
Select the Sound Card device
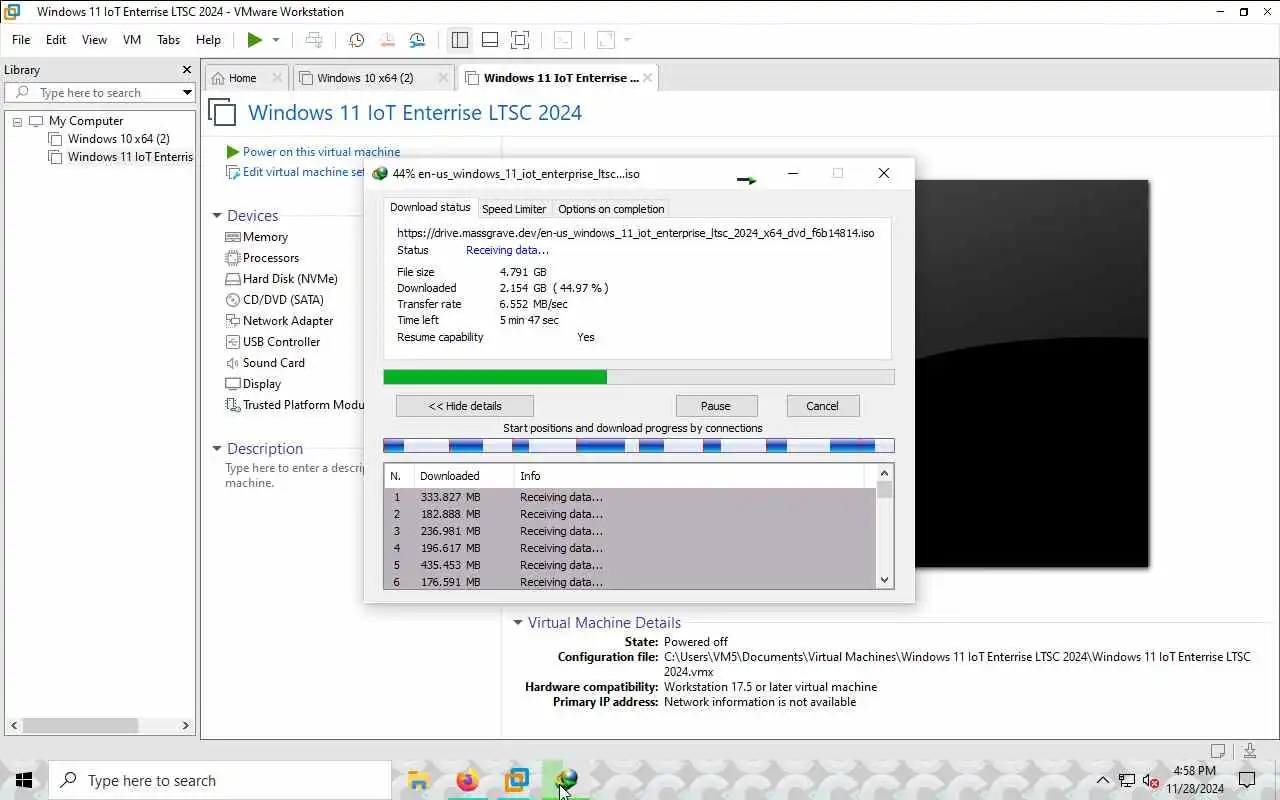(x=273, y=363)
